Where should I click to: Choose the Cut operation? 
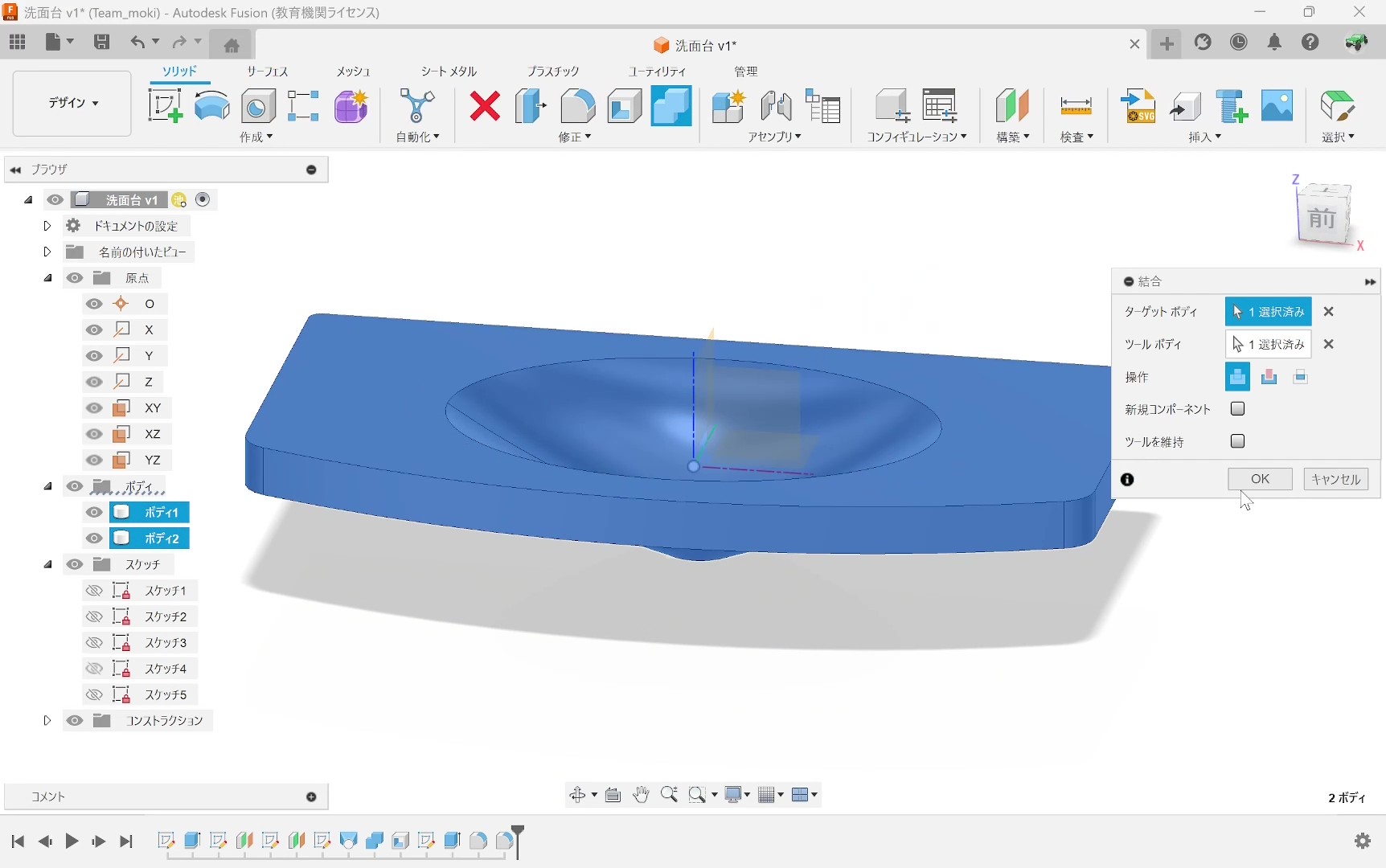1269,377
